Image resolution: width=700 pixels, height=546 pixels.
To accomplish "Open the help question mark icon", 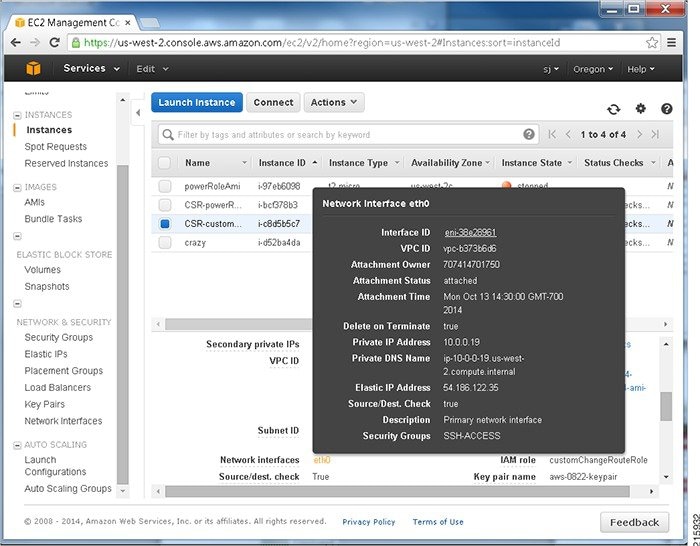I will pyautogui.click(x=667, y=108).
